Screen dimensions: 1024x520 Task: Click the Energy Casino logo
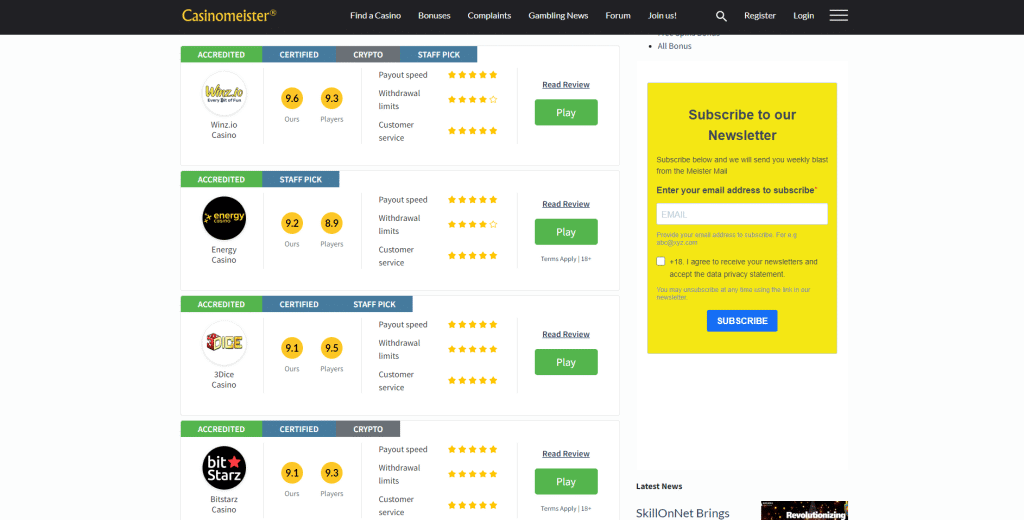click(224, 218)
